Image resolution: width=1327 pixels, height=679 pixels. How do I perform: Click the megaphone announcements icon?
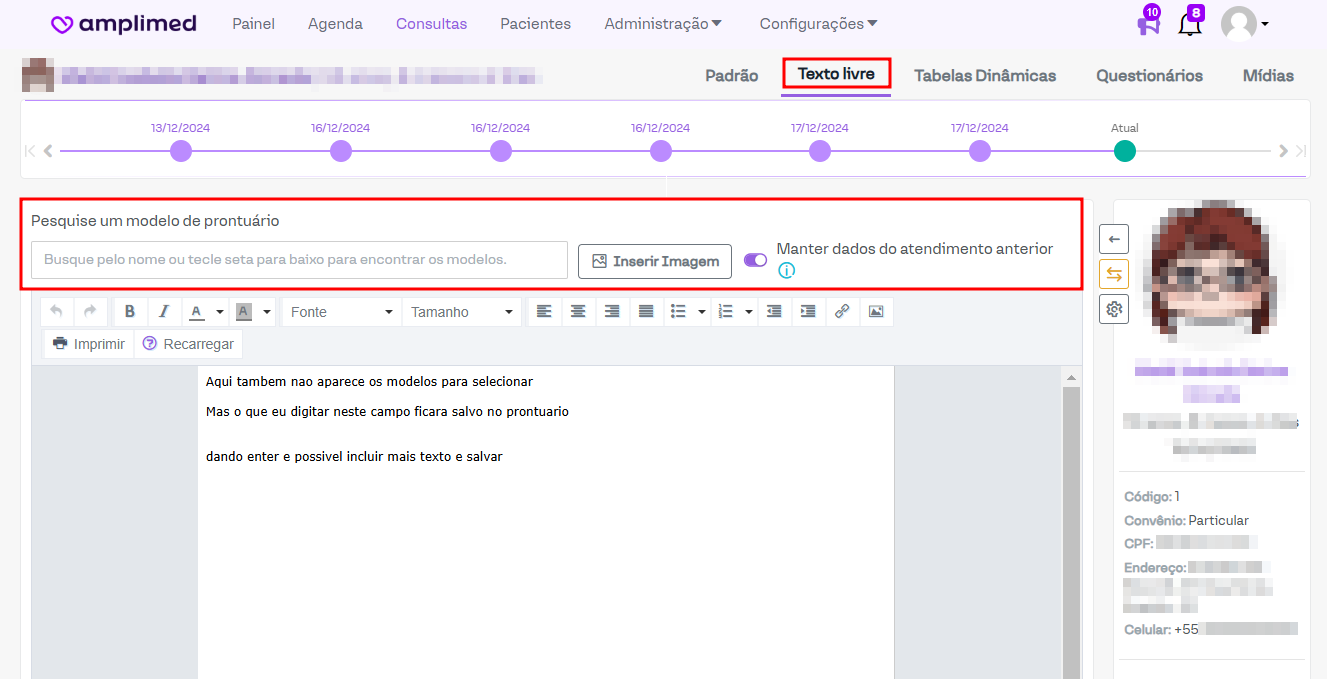click(x=1149, y=24)
